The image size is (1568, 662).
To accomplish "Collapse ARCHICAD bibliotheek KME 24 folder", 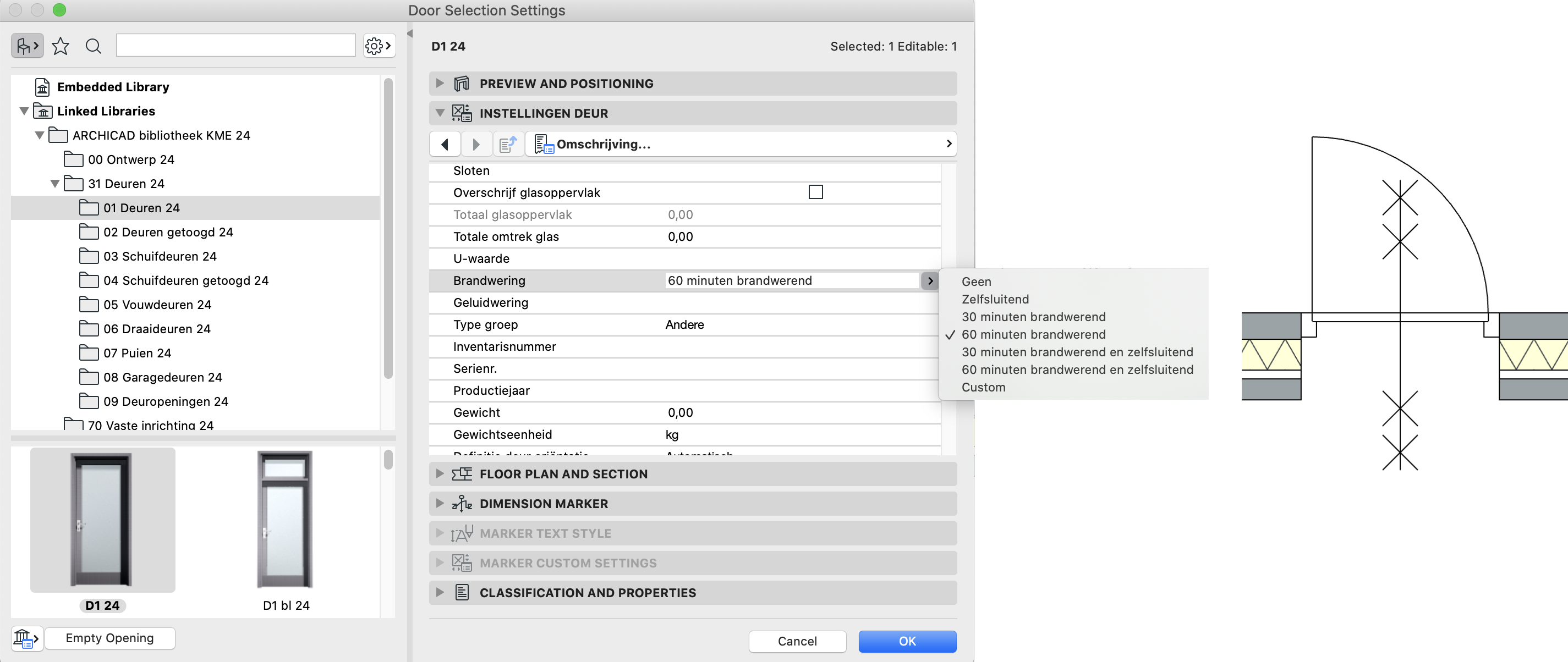I will (40, 135).
